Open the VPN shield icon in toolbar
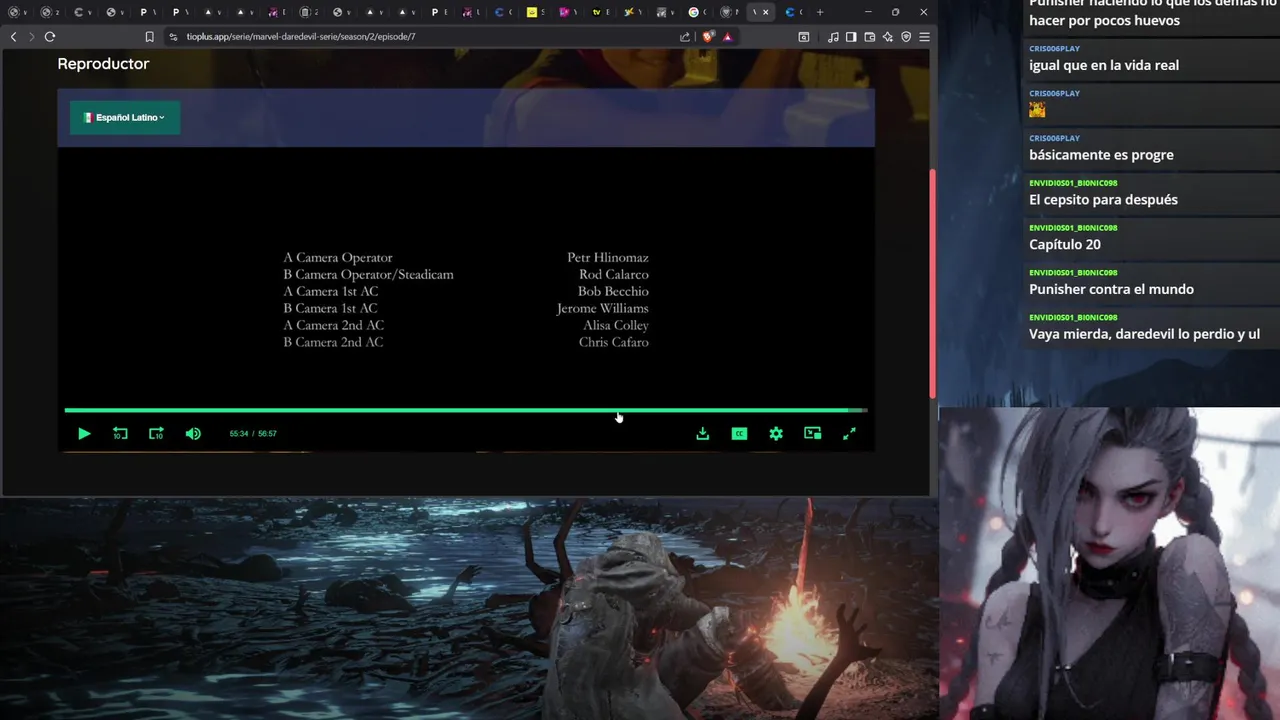1280x720 pixels. (x=906, y=37)
